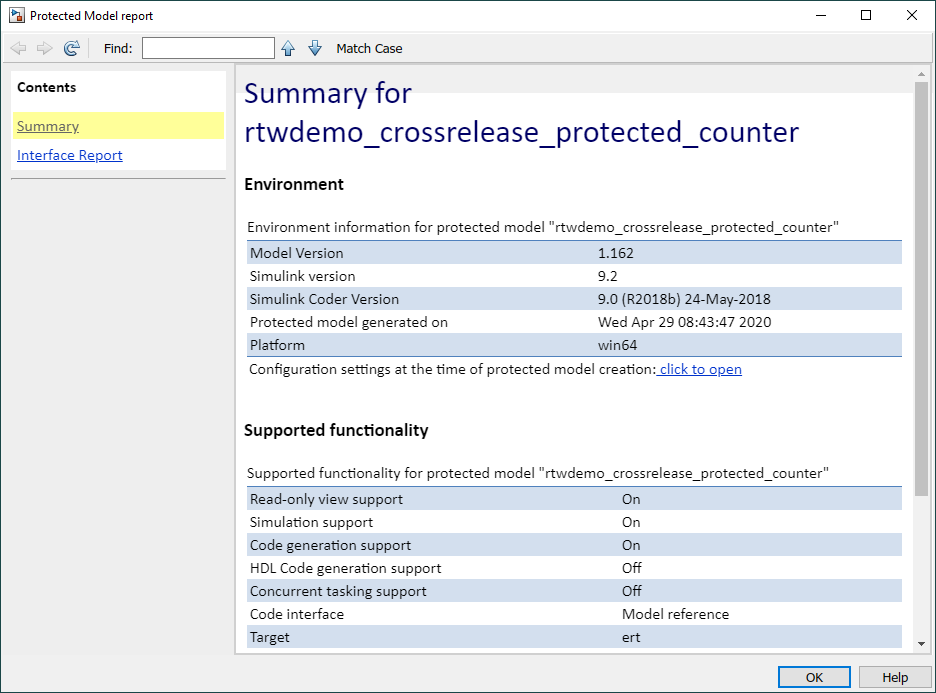The width and height of the screenshot is (936, 693).
Task: Close the Protected Model report window
Action: pos(912,16)
